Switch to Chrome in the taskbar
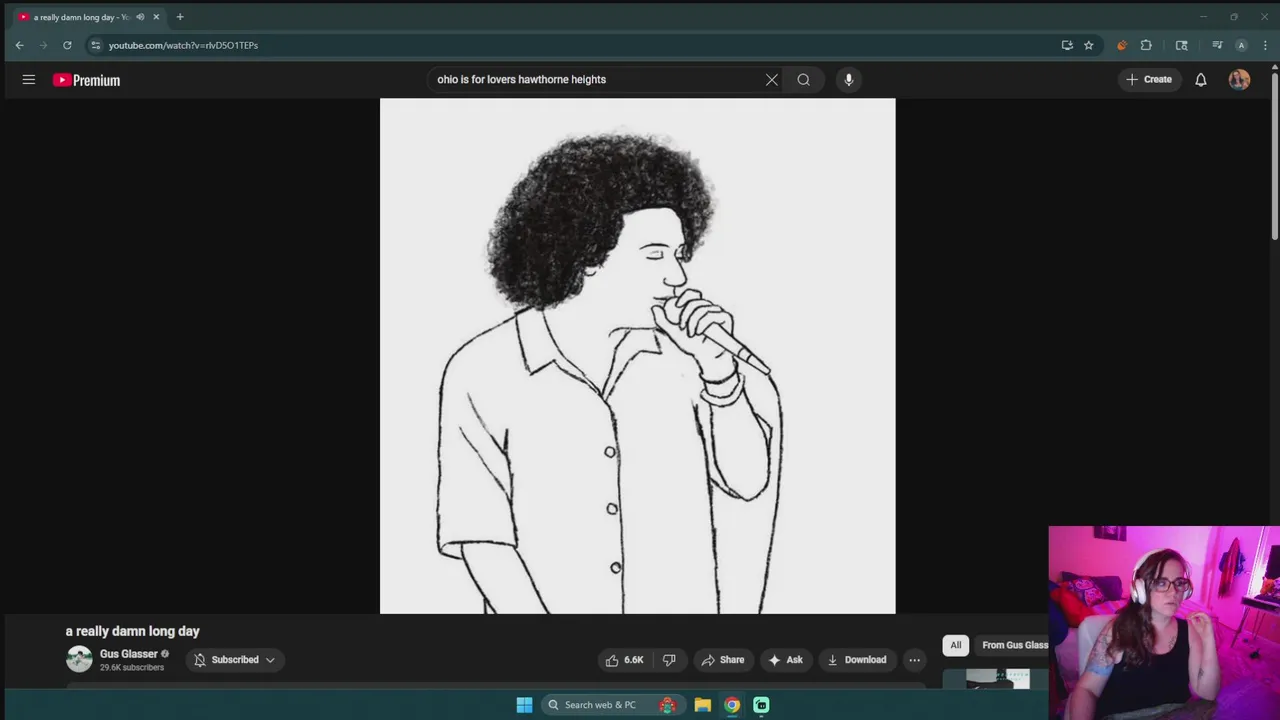 (x=732, y=705)
